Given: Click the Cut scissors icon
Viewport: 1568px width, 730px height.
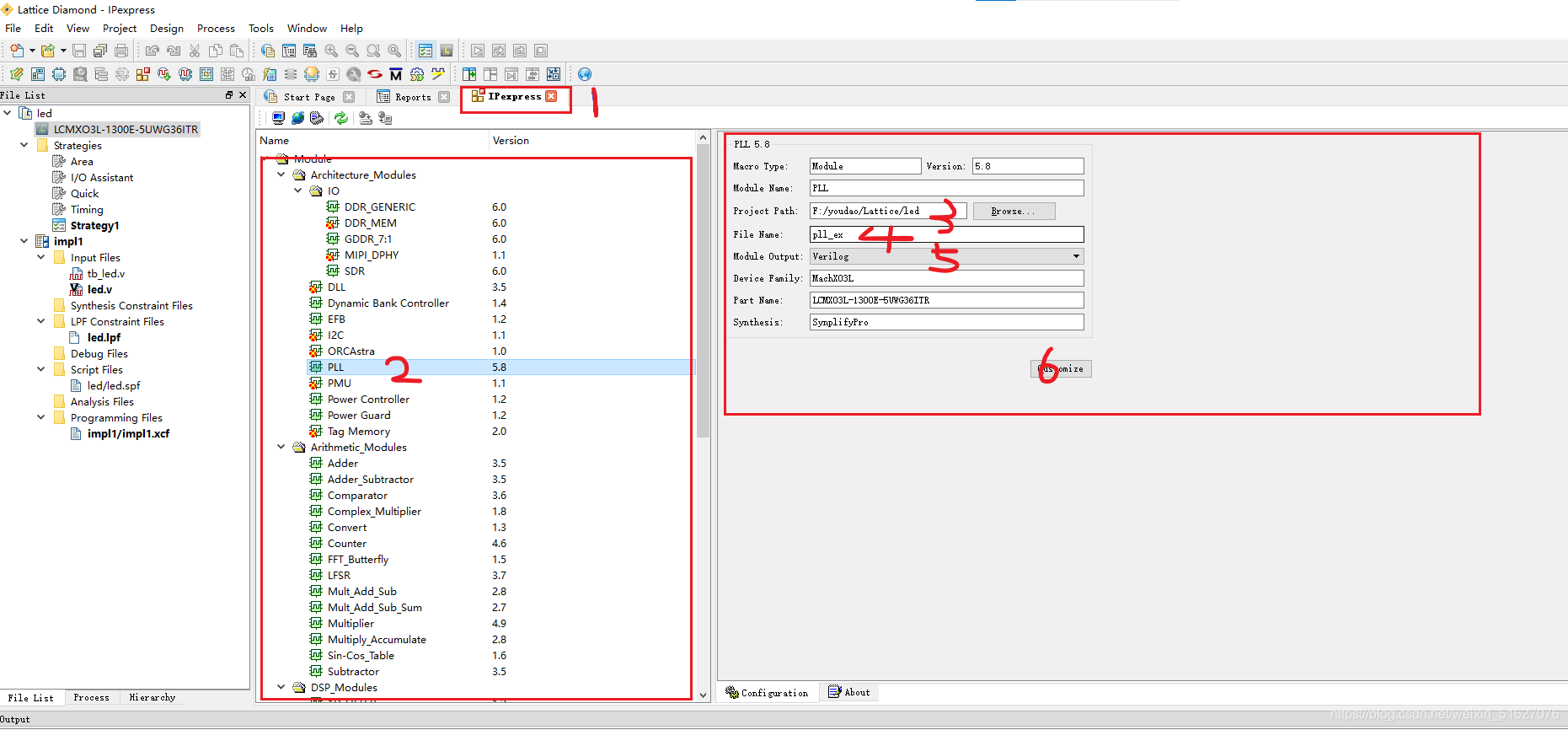Looking at the screenshot, I should point(195,51).
